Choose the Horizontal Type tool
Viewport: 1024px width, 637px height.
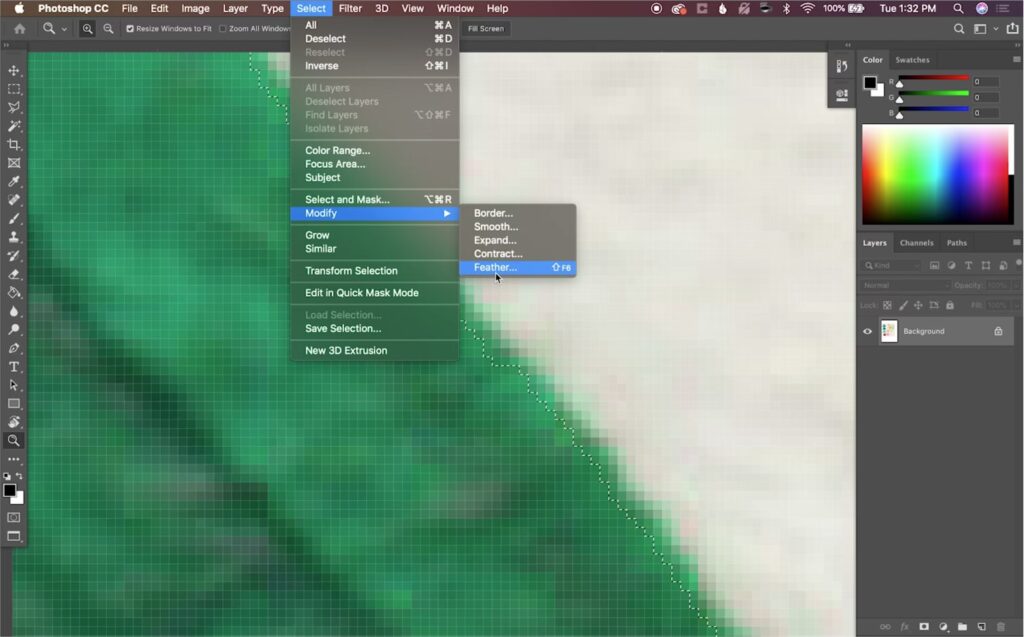point(14,367)
